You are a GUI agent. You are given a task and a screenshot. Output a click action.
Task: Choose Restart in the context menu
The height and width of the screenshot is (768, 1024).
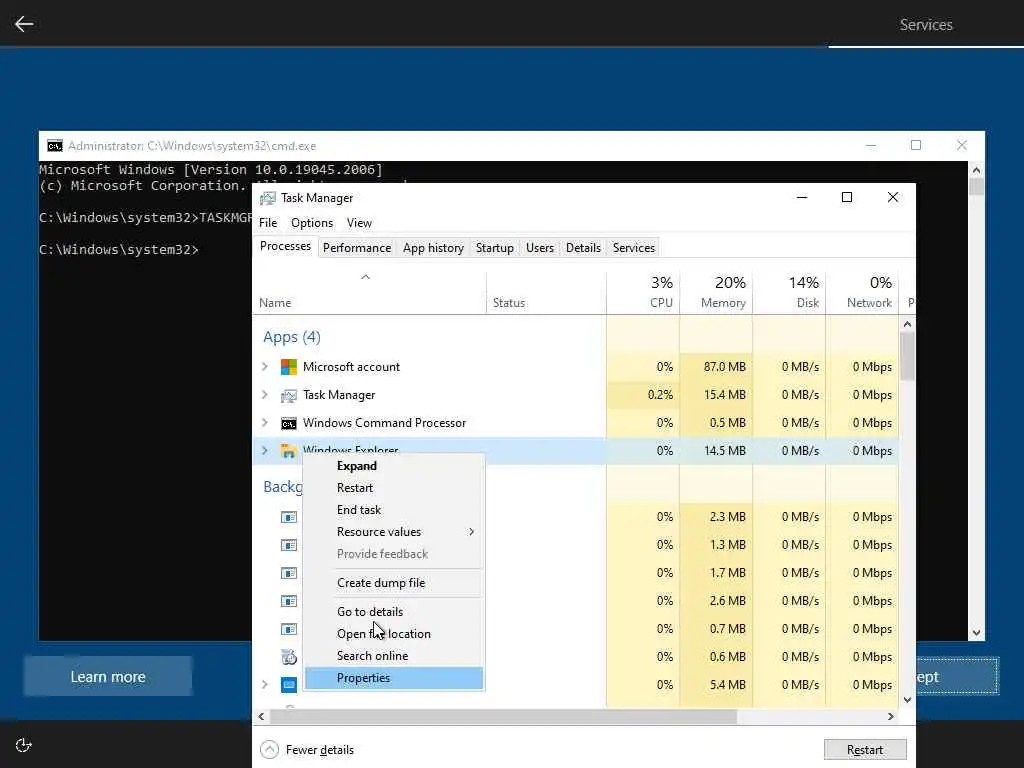click(394, 488)
